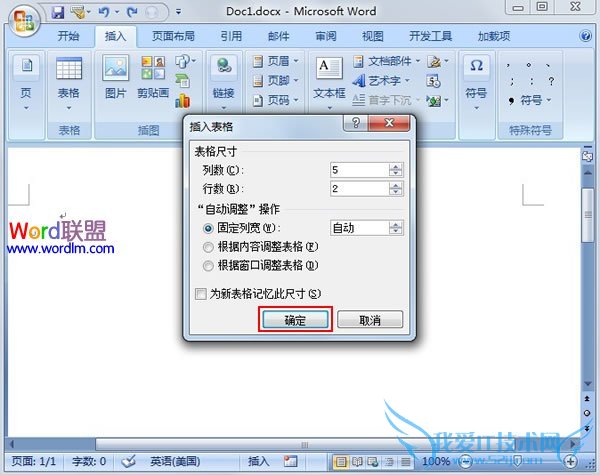The image size is (600, 475).
Task: Click inside rows (行数) input field
Action: [x=360, y=189]
